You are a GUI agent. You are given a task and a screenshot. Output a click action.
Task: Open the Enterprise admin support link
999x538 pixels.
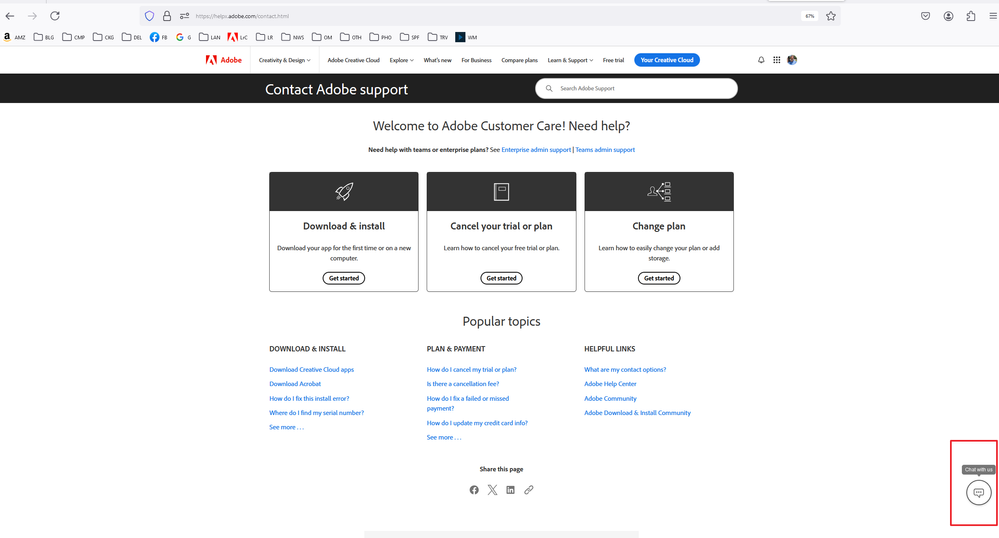tap(536, 150)
